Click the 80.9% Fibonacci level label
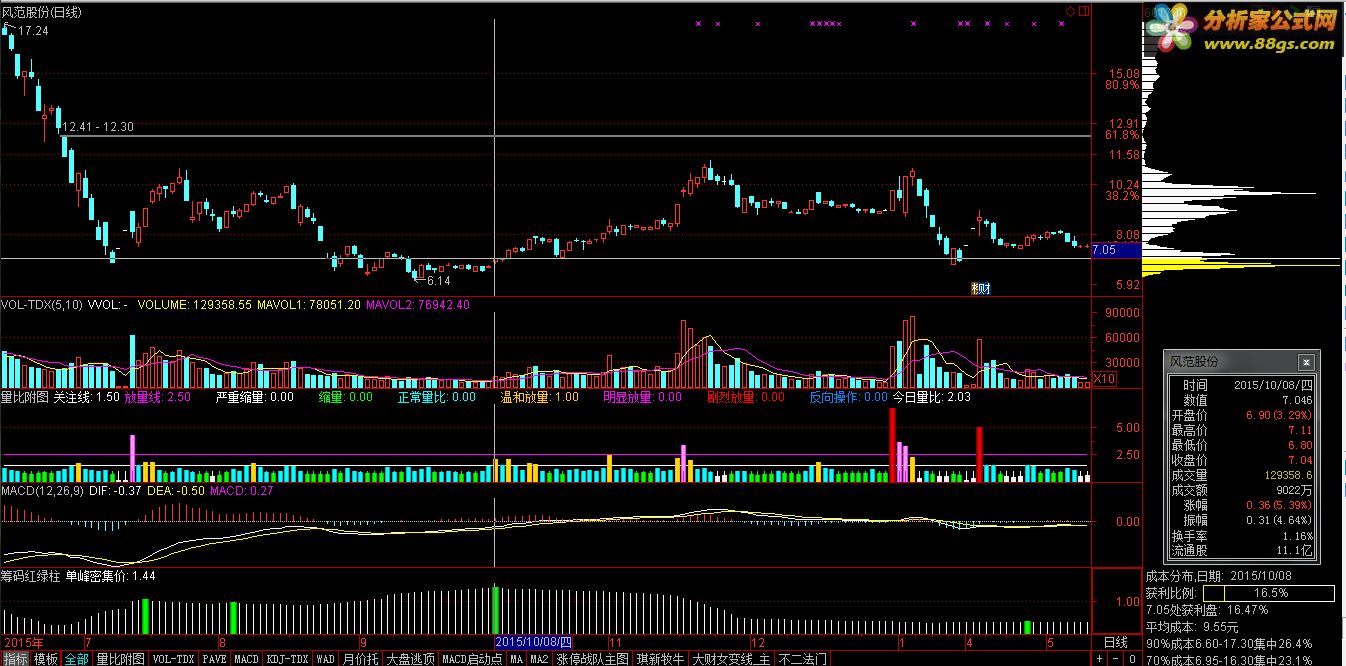 1122,85
